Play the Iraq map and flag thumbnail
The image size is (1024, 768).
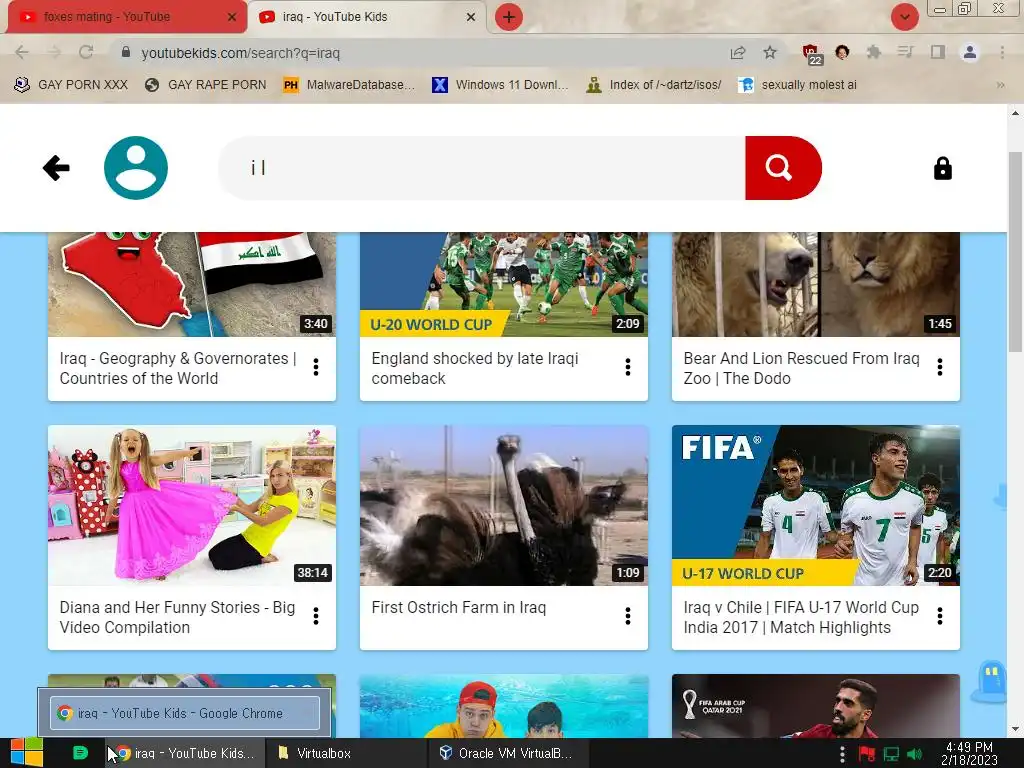coord(192,284)
